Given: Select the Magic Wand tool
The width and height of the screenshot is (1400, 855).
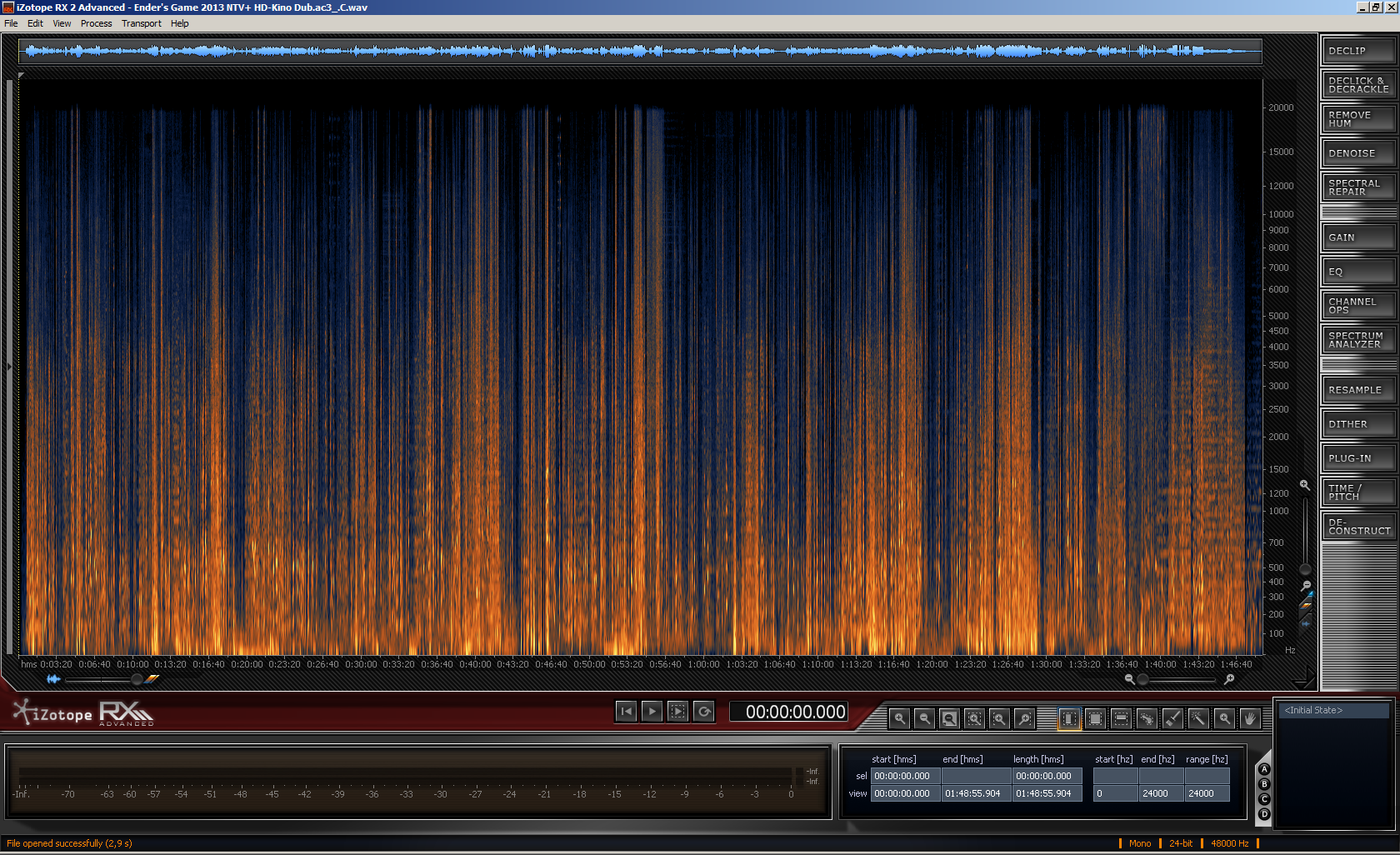Looking at the screenshot, I should tap(1198, 718).
